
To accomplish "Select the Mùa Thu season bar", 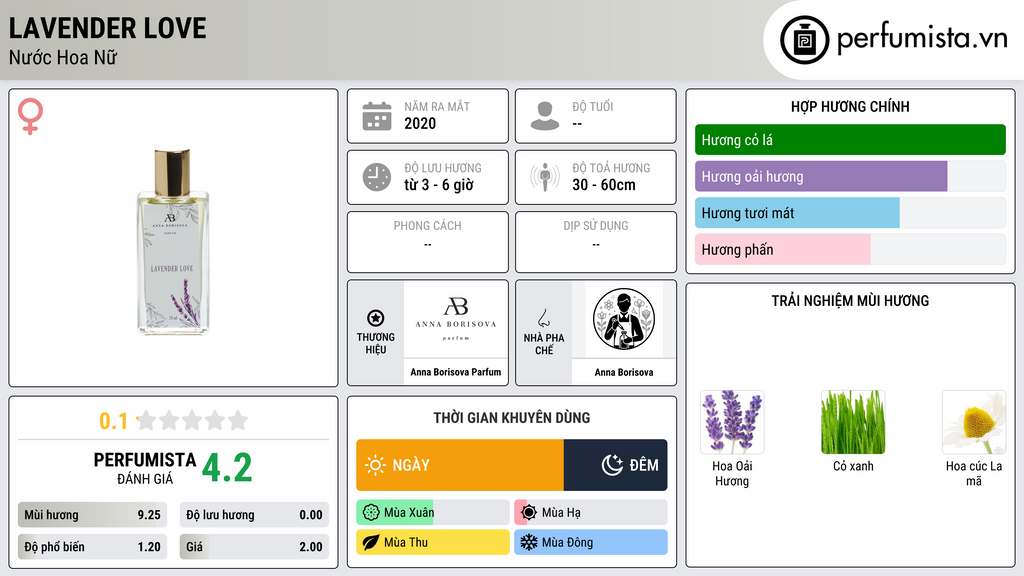I will point(432,542).
